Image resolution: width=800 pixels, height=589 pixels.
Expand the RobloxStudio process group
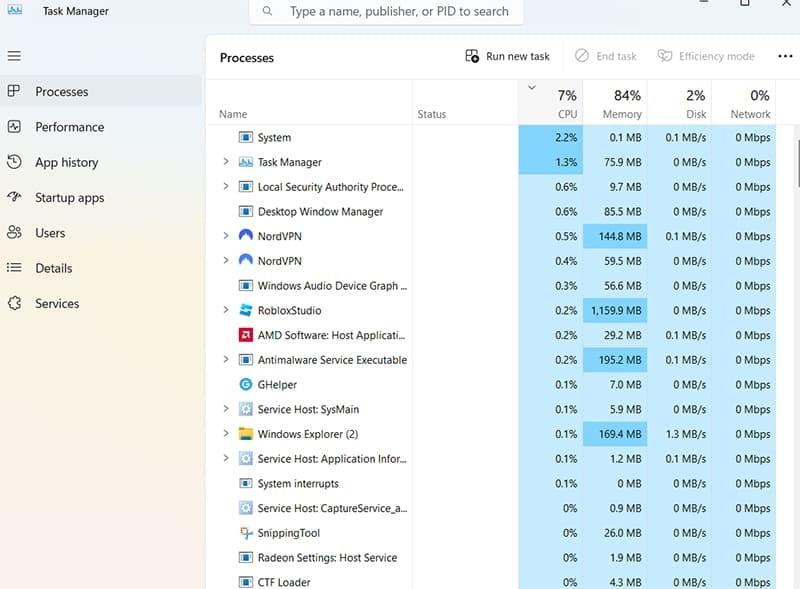coord(226,310)
